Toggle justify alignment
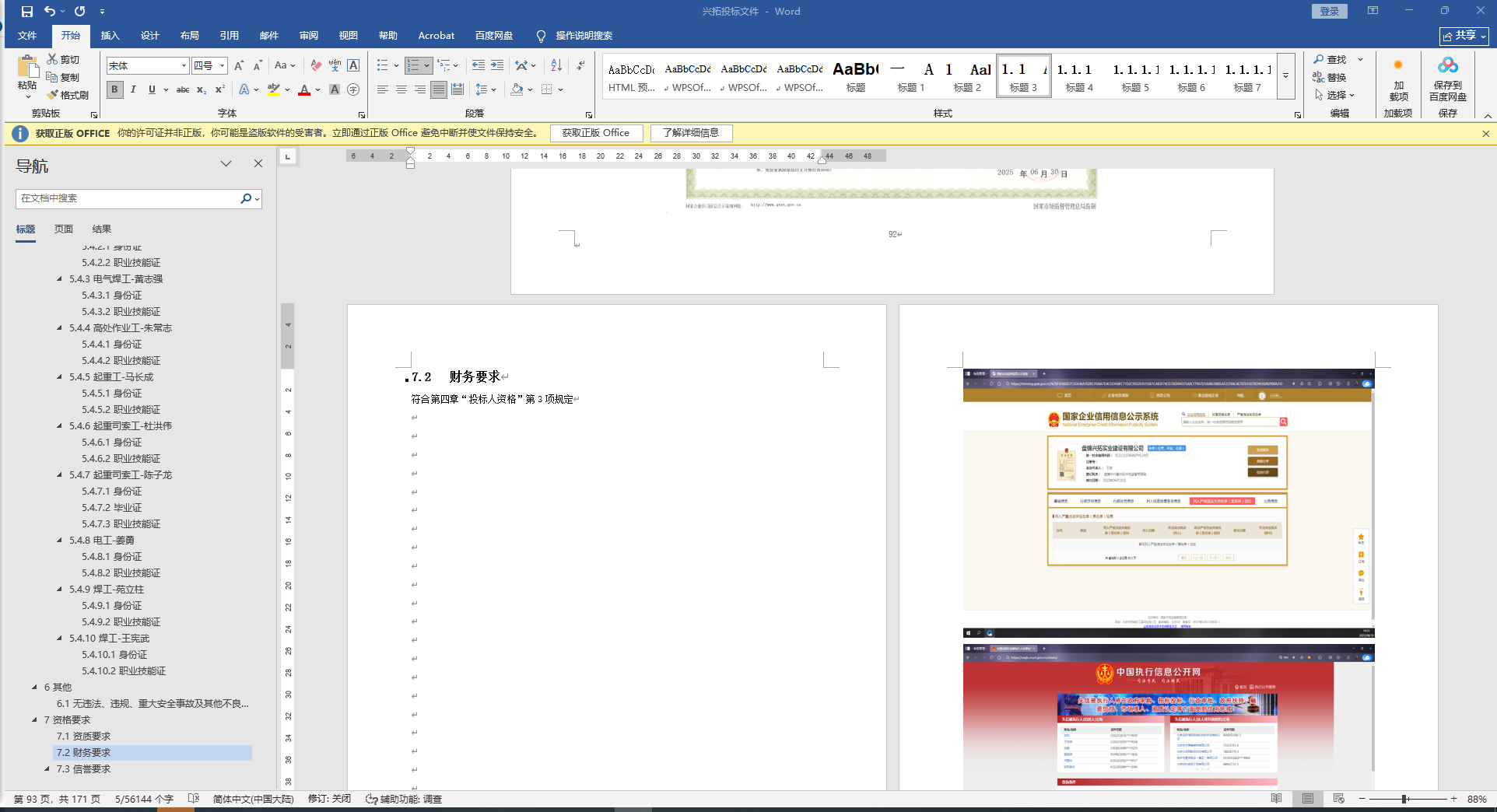Viewport: 1497px width, 812px height. 439,89
